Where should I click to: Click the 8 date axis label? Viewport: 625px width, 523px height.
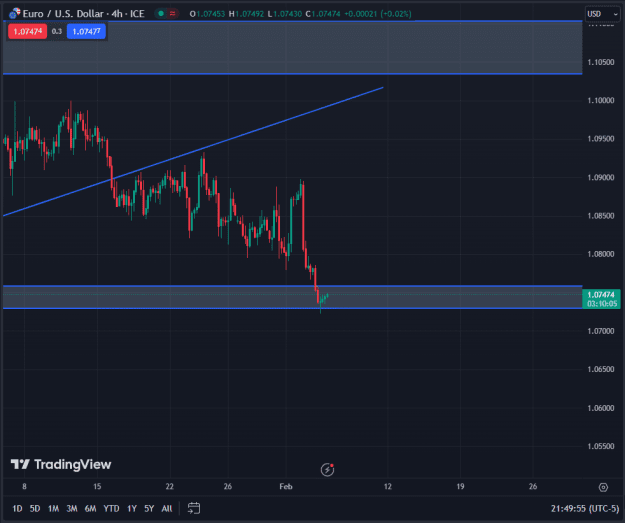(x=24, y=486)
